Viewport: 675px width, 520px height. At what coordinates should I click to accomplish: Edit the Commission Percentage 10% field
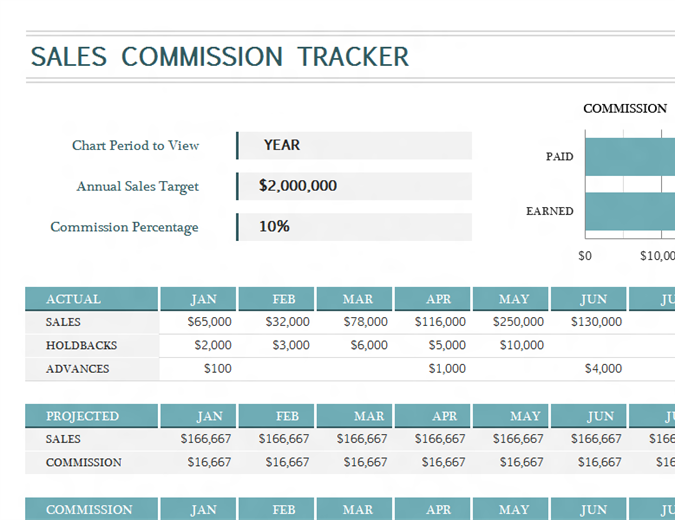point(353,227)
